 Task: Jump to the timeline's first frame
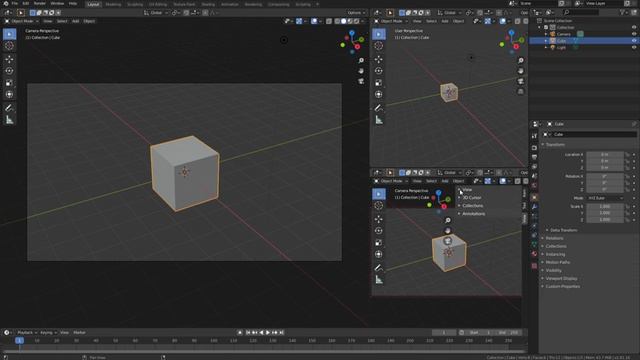248,333
